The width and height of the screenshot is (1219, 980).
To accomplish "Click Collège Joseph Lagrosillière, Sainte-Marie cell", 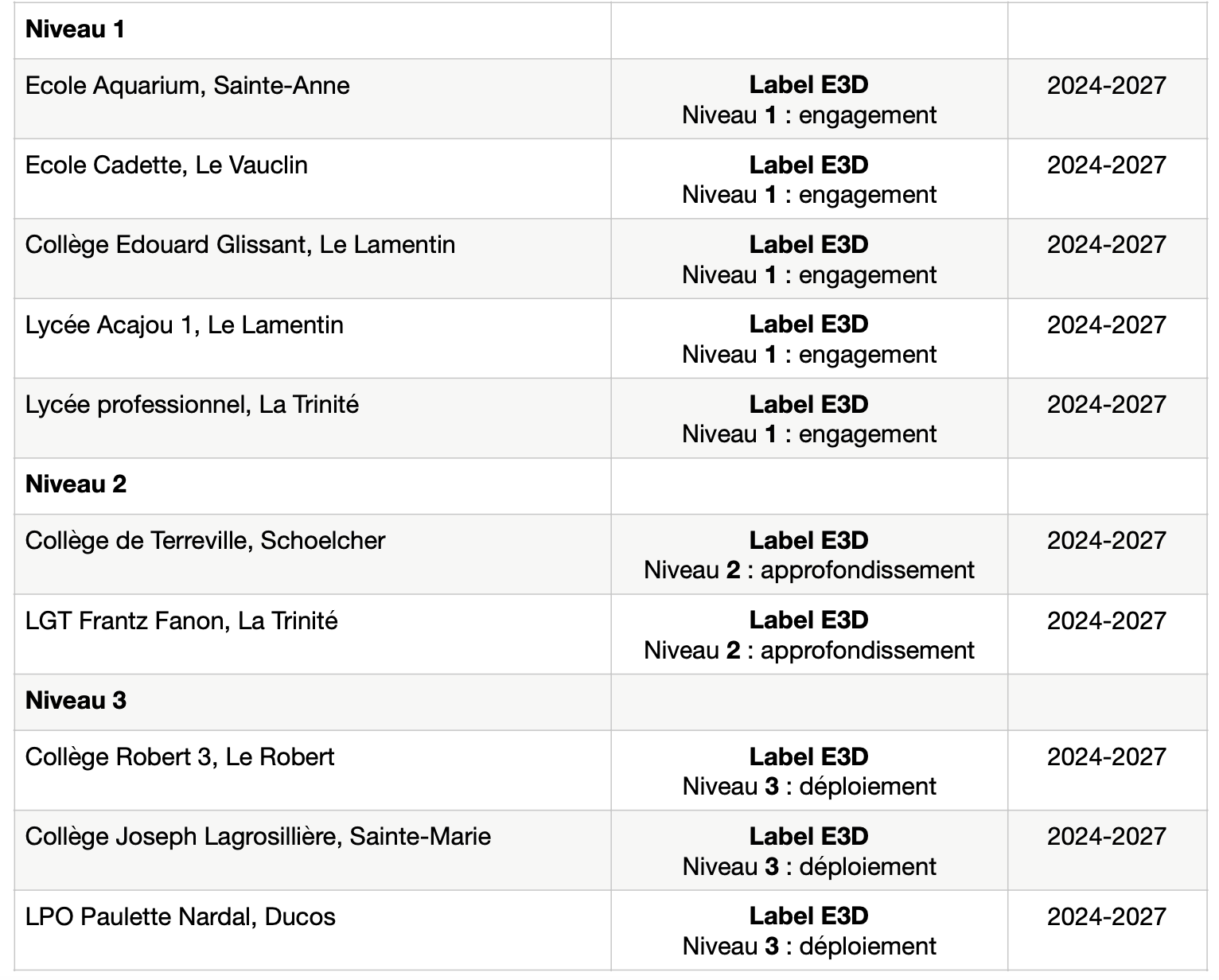I will [x=313, y=850].
